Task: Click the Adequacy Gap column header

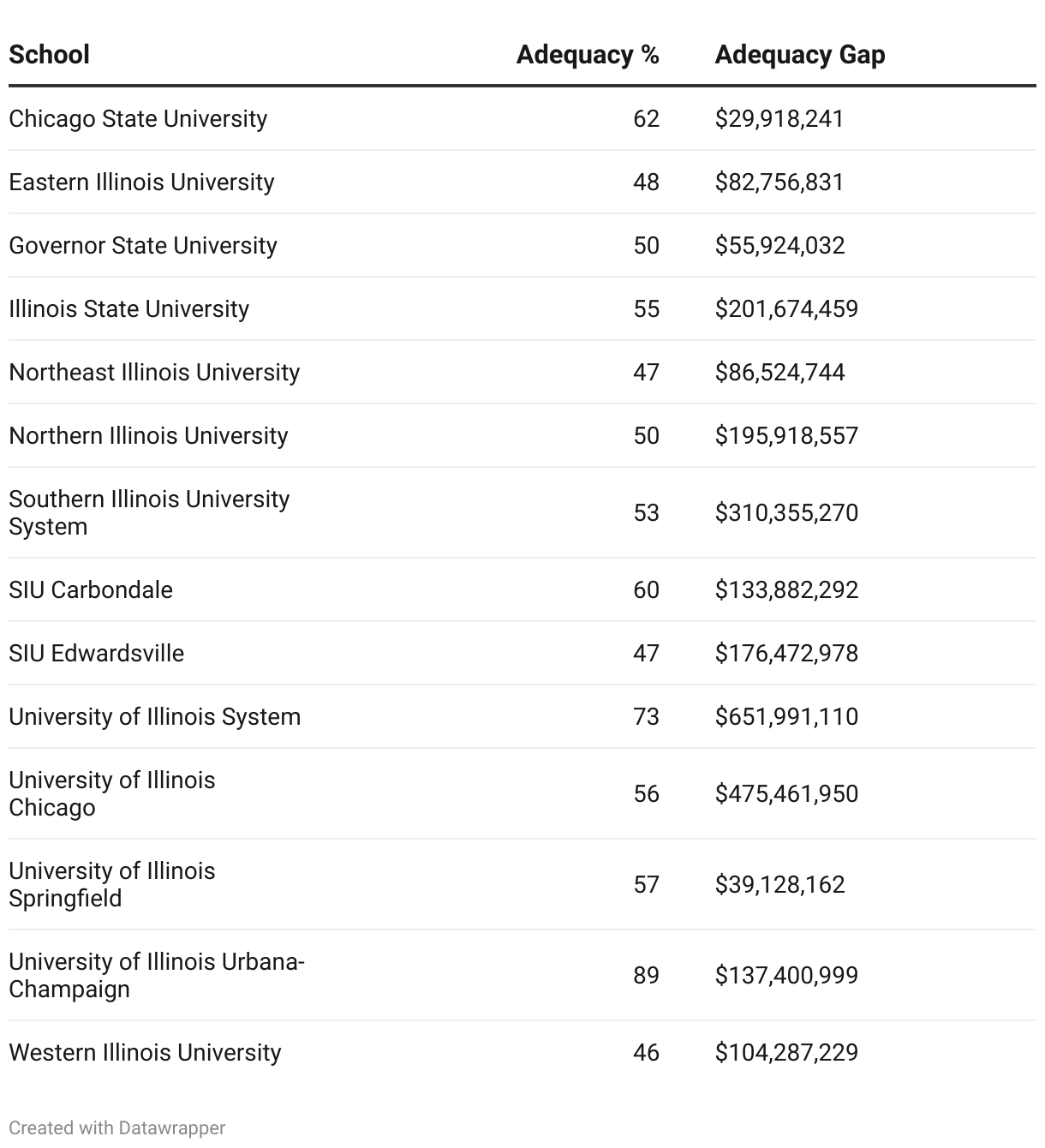Action: [799, 55]
